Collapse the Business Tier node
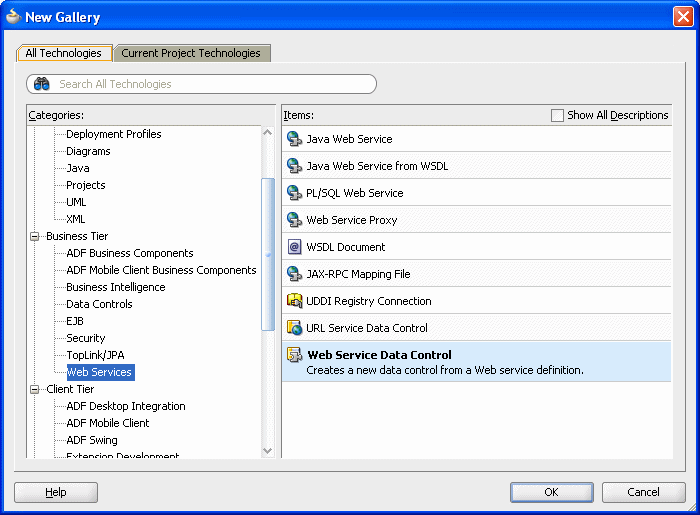Viewport: 700px width, 515px height. pos(34,237)
